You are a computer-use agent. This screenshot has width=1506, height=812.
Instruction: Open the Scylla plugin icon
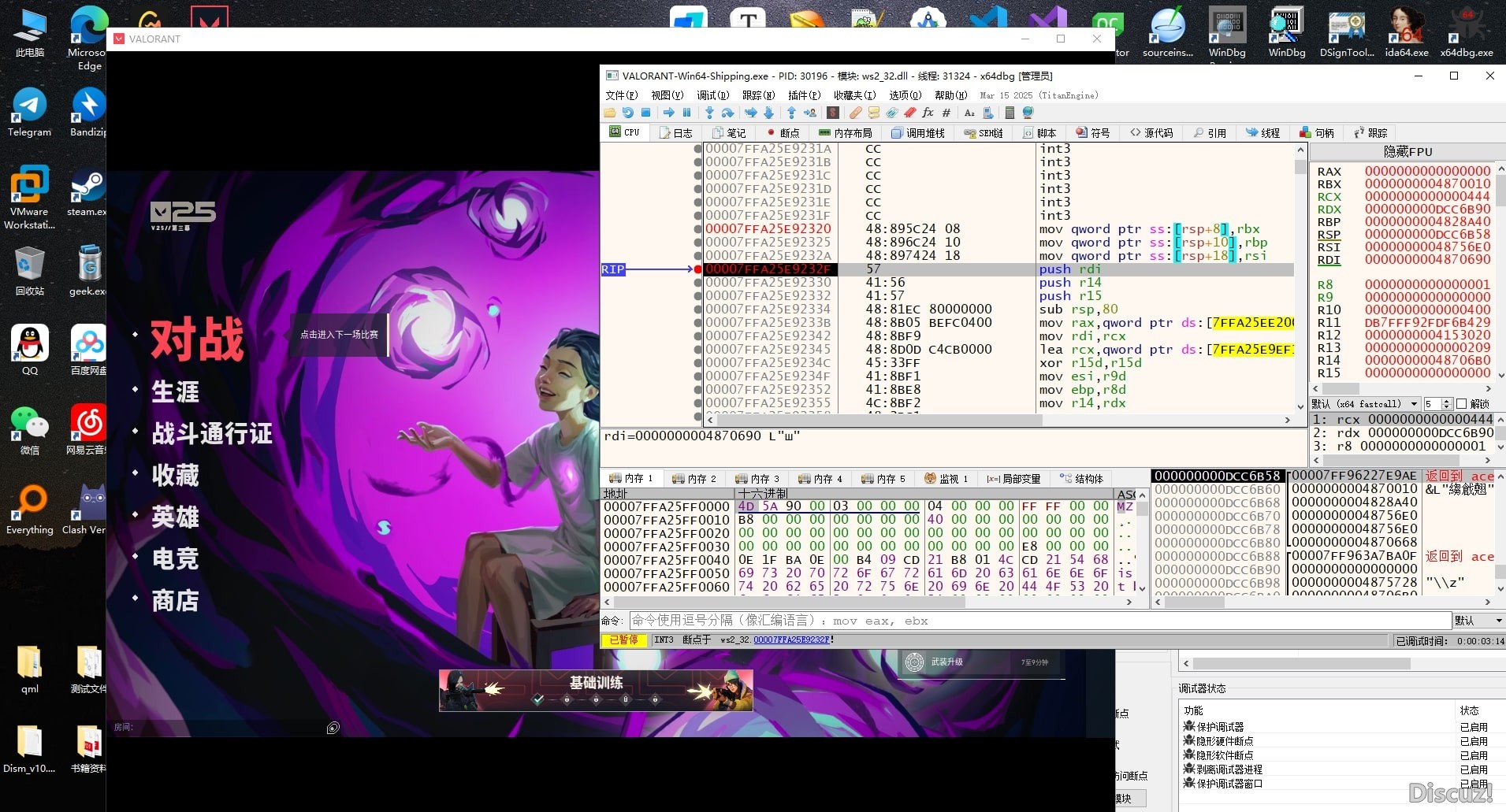point(832,113)
